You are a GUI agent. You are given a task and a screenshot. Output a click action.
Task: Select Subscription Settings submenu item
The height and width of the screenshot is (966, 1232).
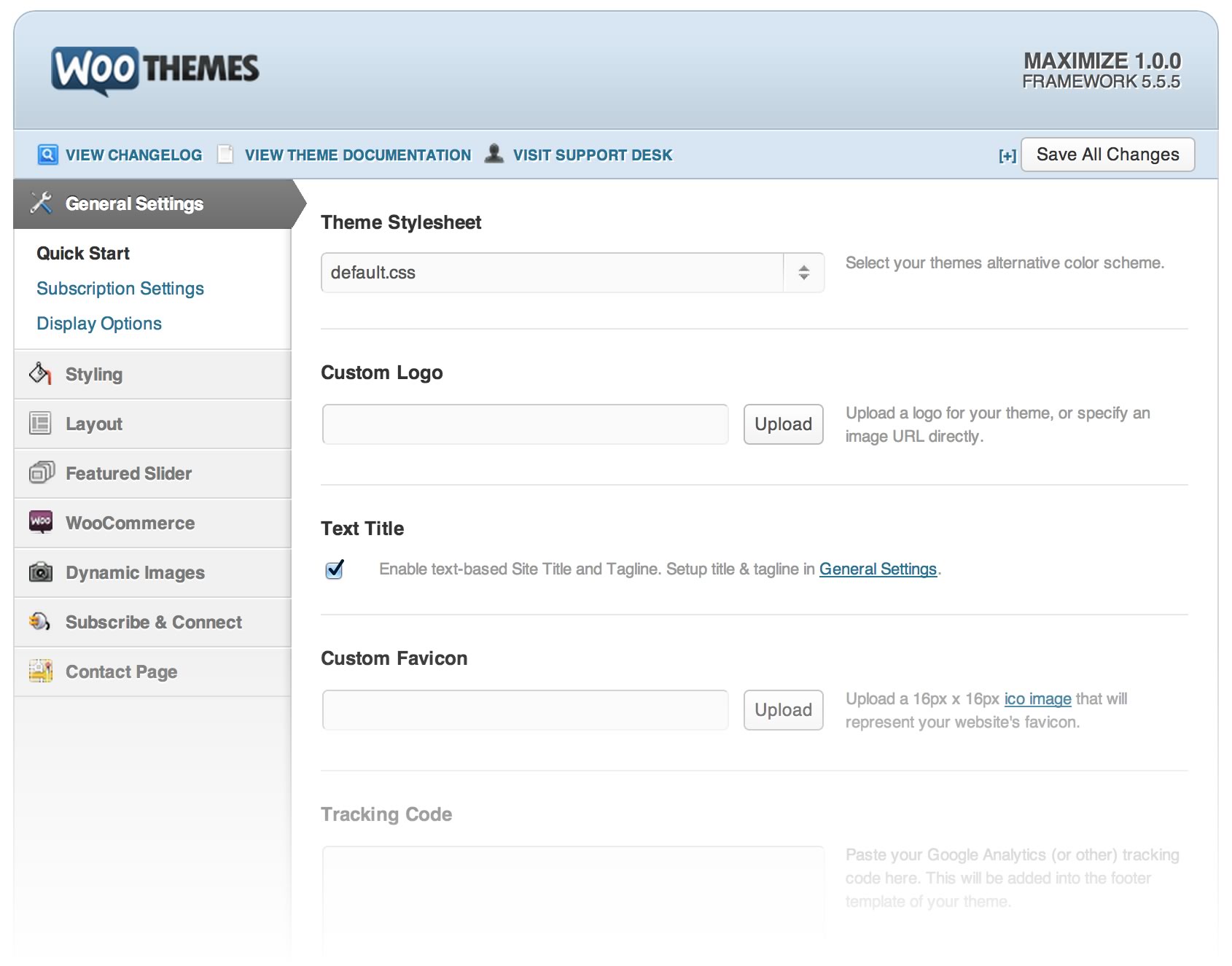[x=120, y=289]
